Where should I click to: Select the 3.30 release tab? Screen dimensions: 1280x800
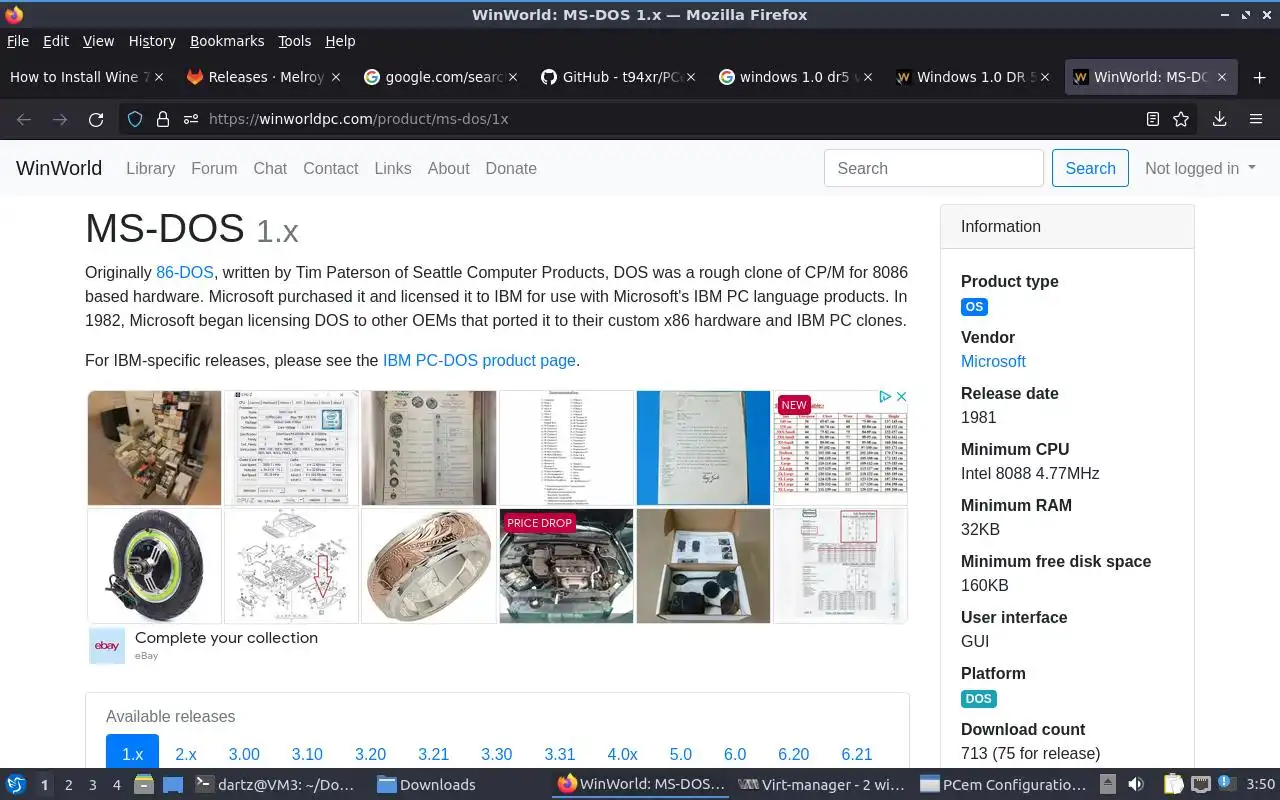[496, 754]
